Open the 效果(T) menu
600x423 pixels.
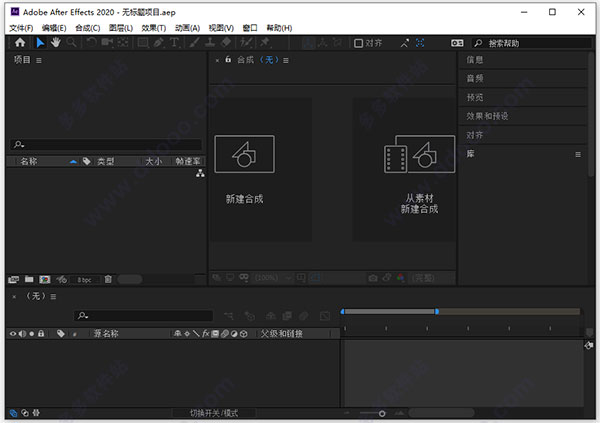coord(154,28)
